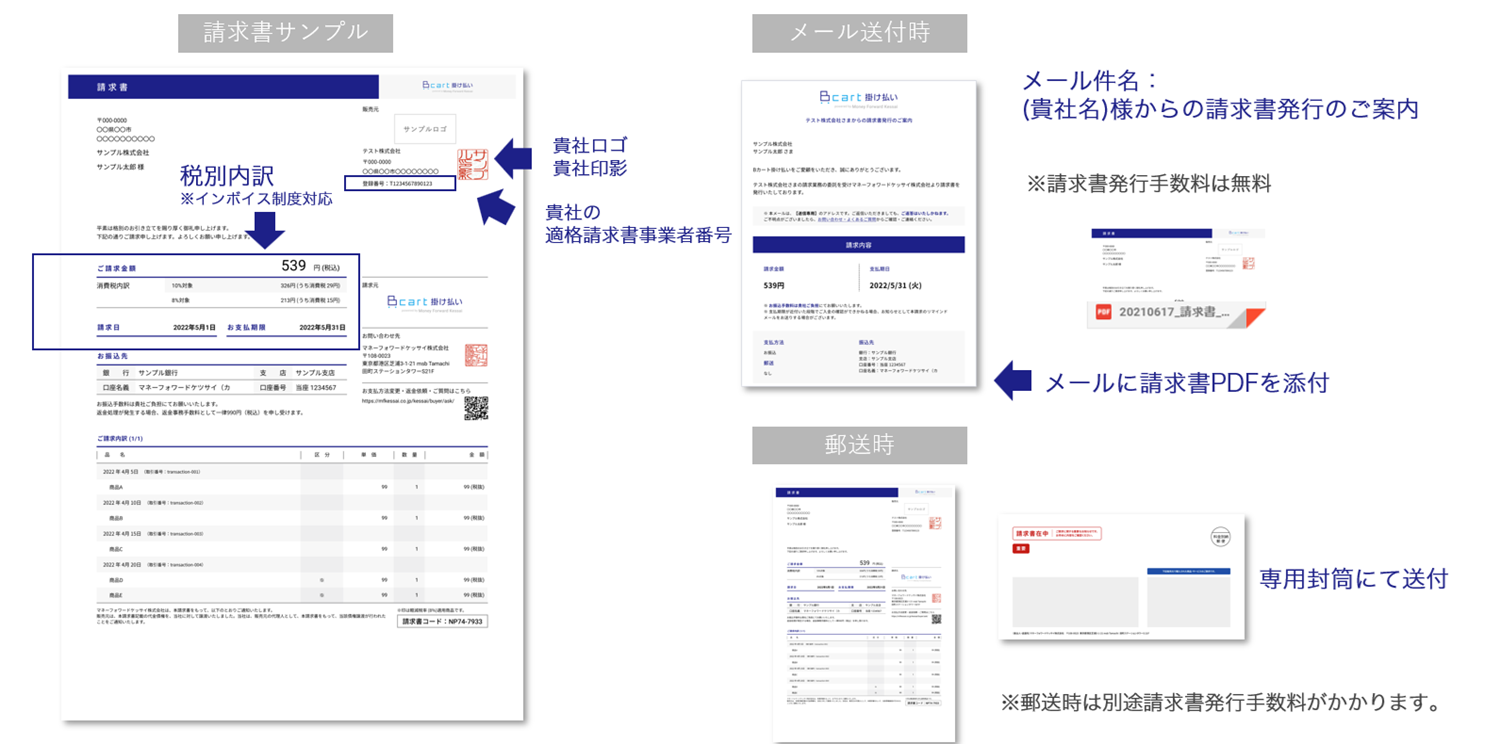The image size is (1500, 744).
Task: Click the 貴社印影 label
Action: tap(590, 168)
